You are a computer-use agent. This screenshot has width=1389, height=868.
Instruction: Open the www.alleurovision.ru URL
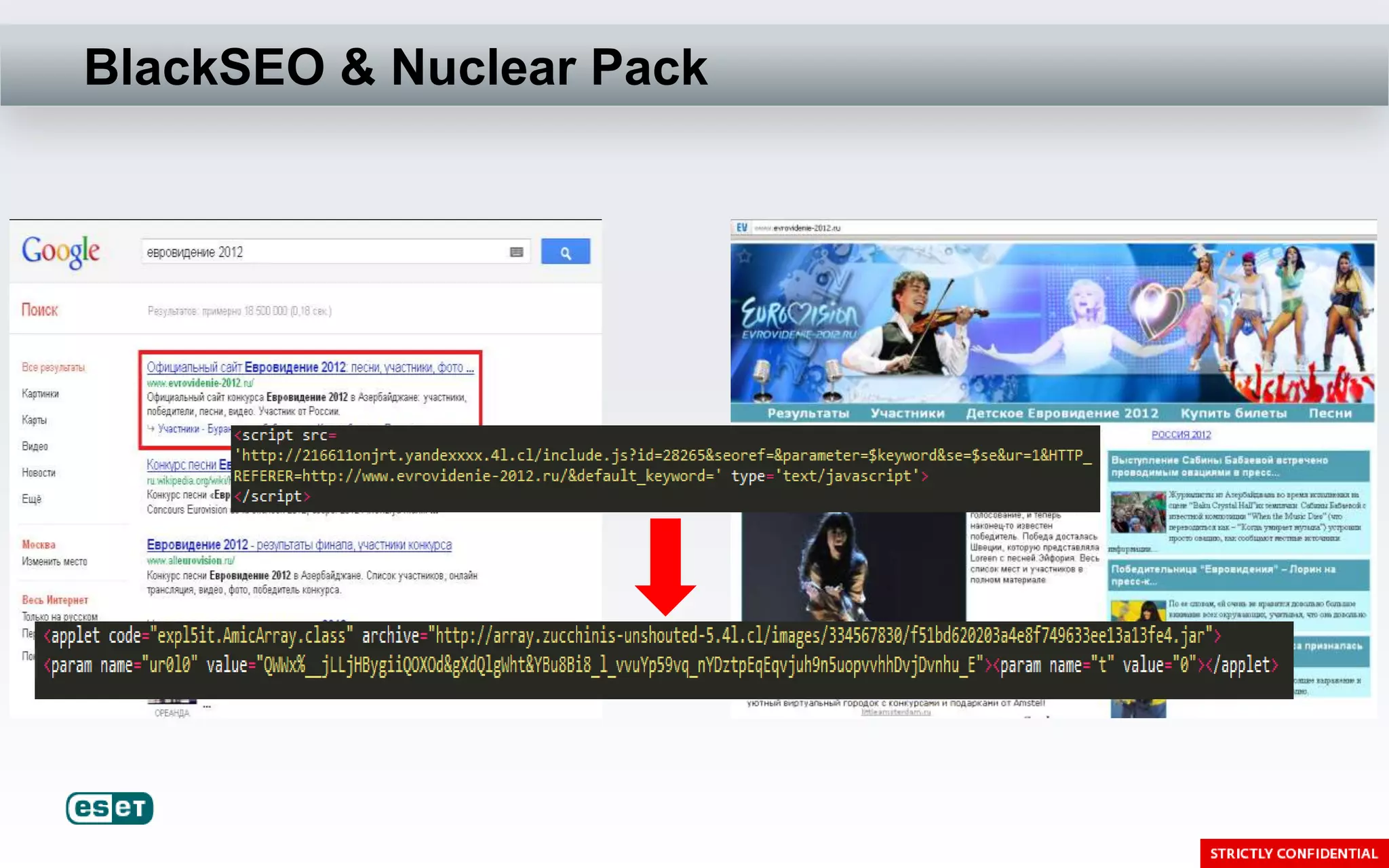coord(191,561)
